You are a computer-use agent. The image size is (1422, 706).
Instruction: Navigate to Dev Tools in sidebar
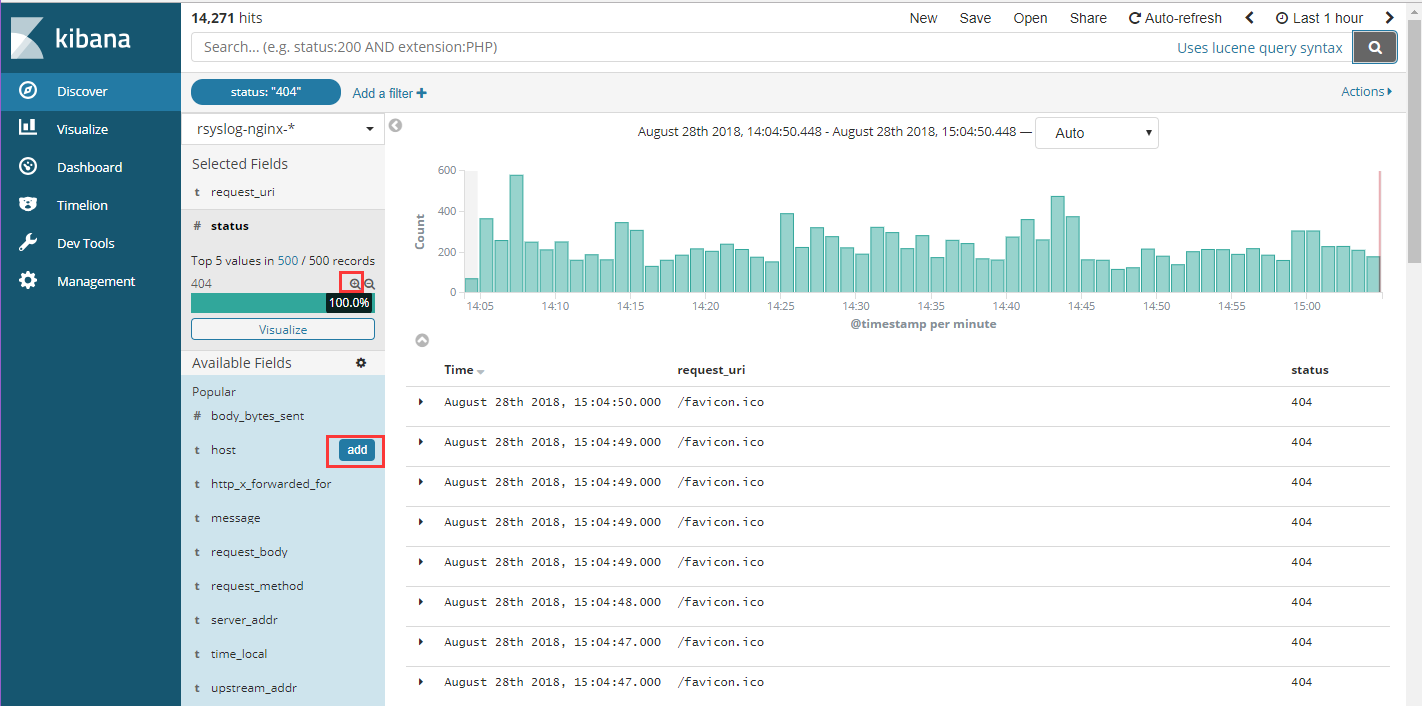pyautogui.click(x=85, y=243)
